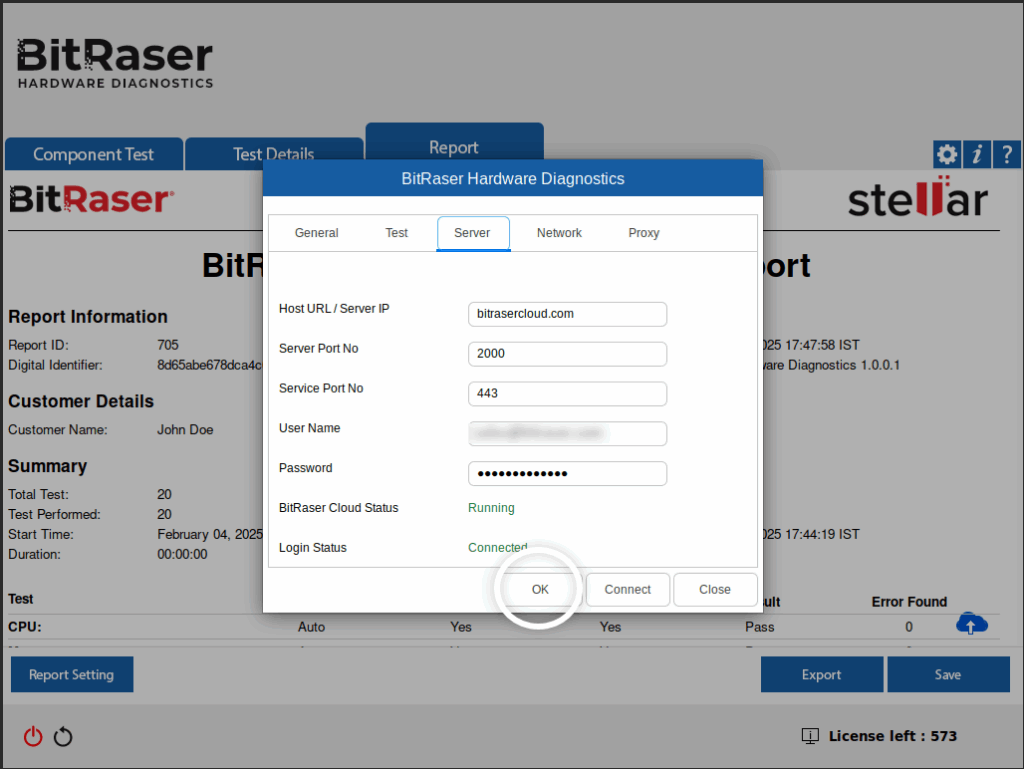Click the red power icon
The width and height of the screenshot is (1024, 769).
33,736
